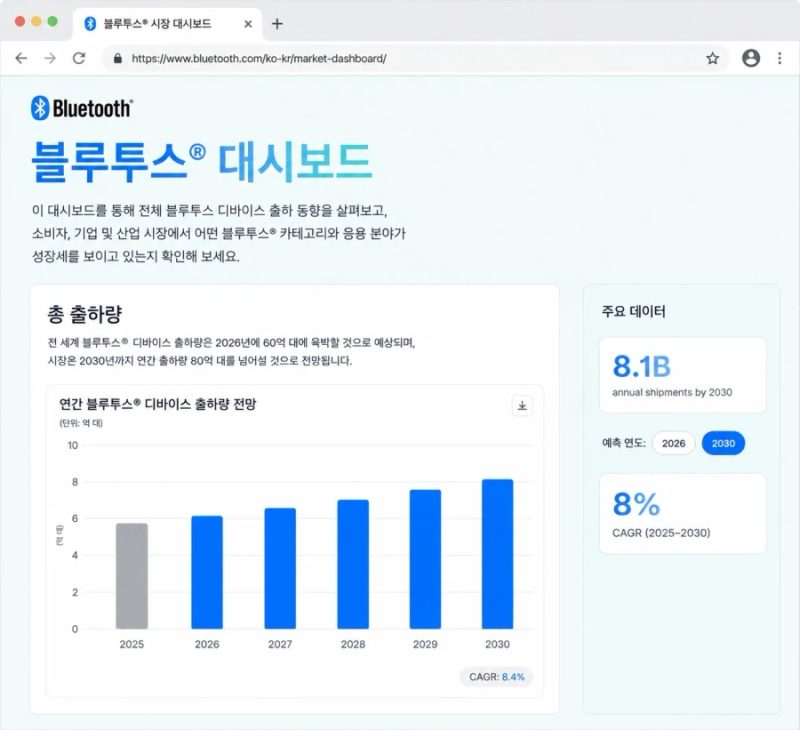The image size is (800, 730).
Task: Click the 주요 데이터 heading
Action: [x=634, y=311]
